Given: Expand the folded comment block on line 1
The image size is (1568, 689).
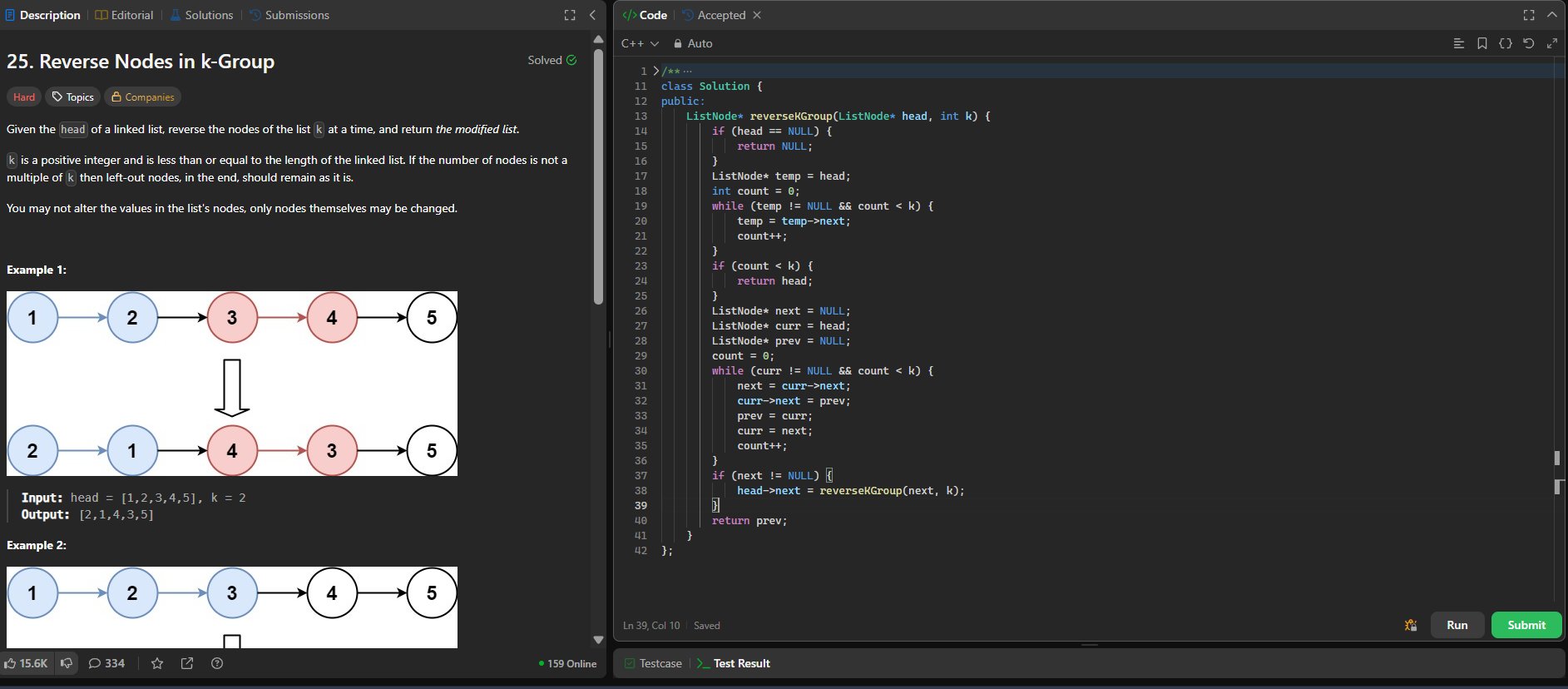Looking at the screenshot, I should (655, 71).
